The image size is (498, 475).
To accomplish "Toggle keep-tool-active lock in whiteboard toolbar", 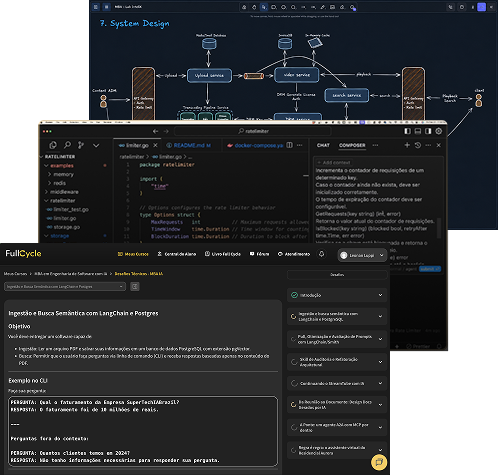I will [x=244, y=7].
